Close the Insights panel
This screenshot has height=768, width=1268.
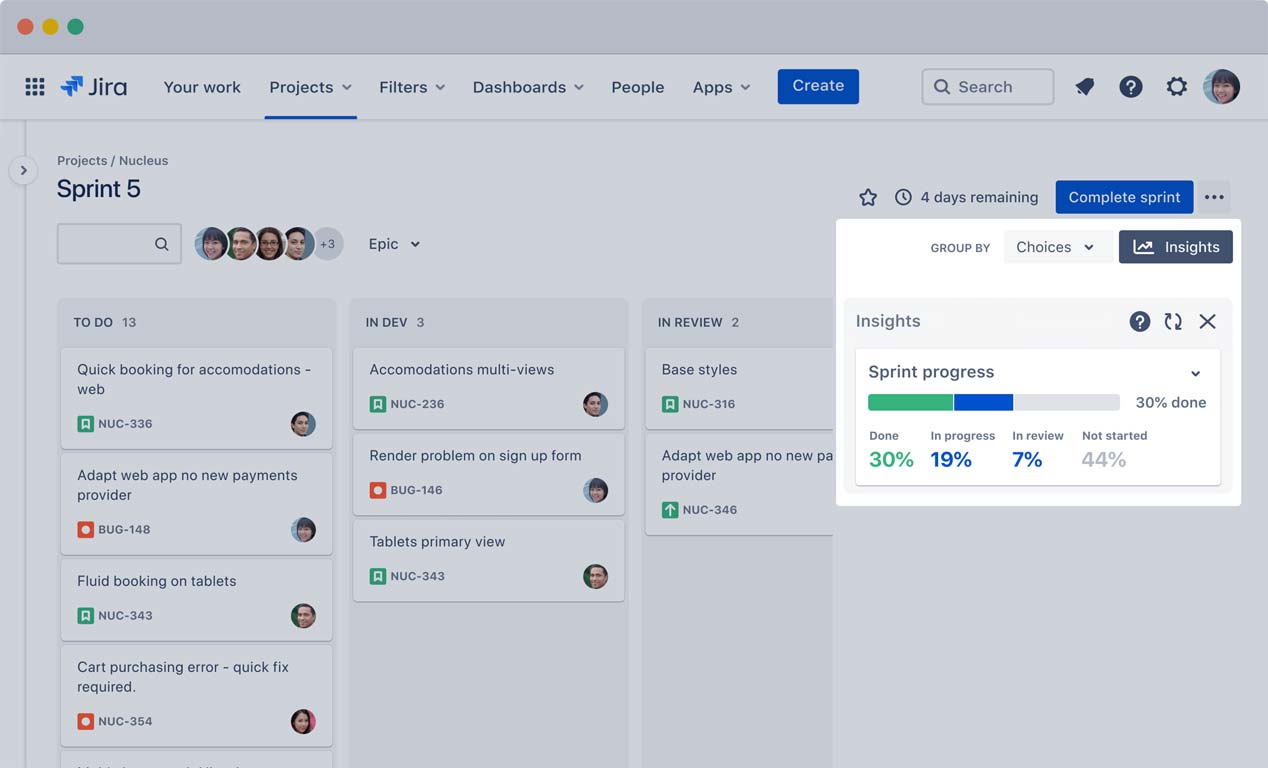coord(1208,321)
